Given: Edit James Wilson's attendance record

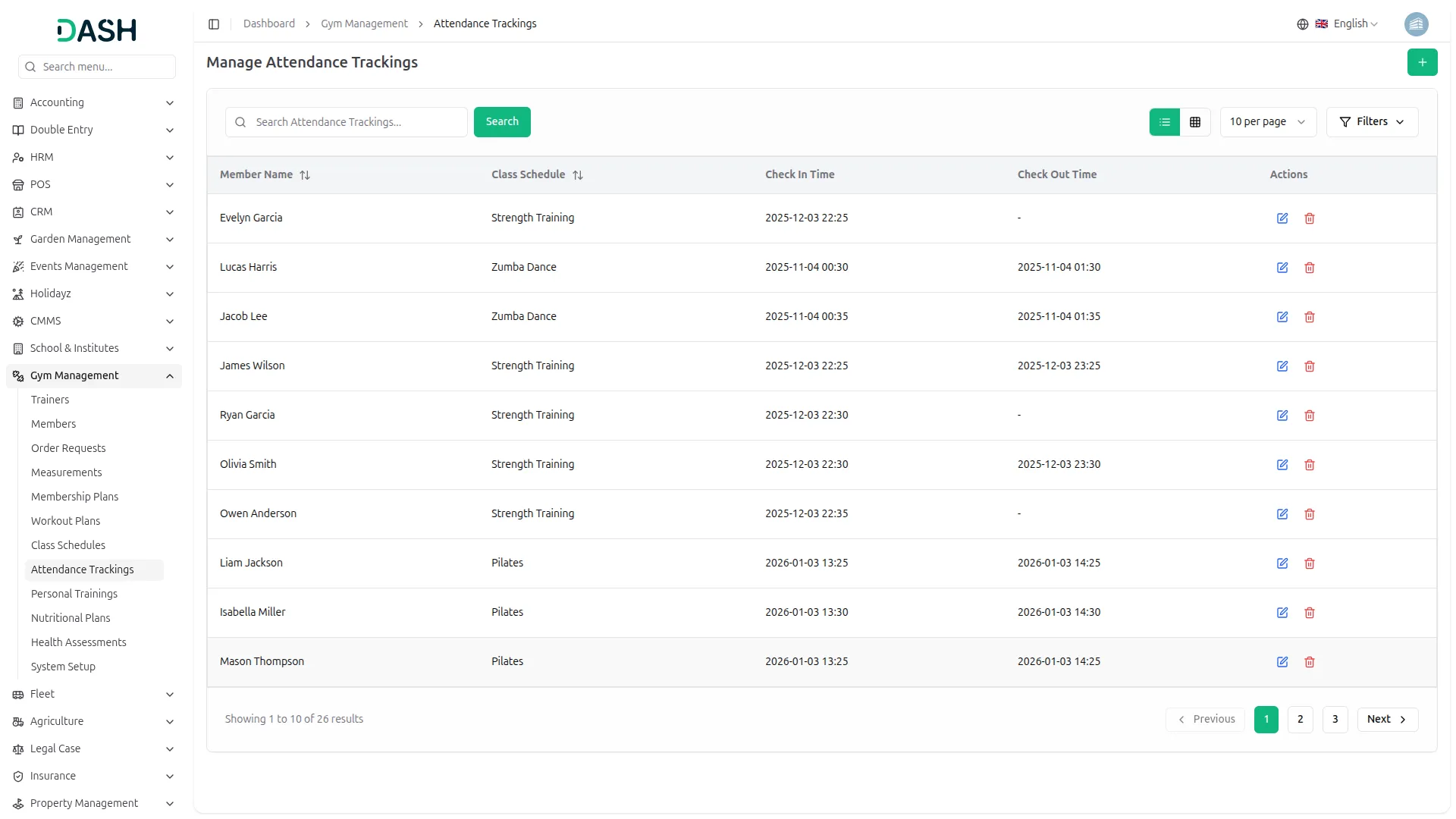Looking at the screenshot, I should click(1282, 366).
